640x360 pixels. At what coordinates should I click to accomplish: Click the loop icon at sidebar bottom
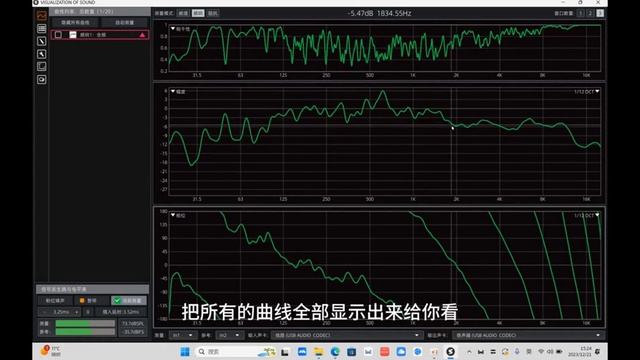42,80
